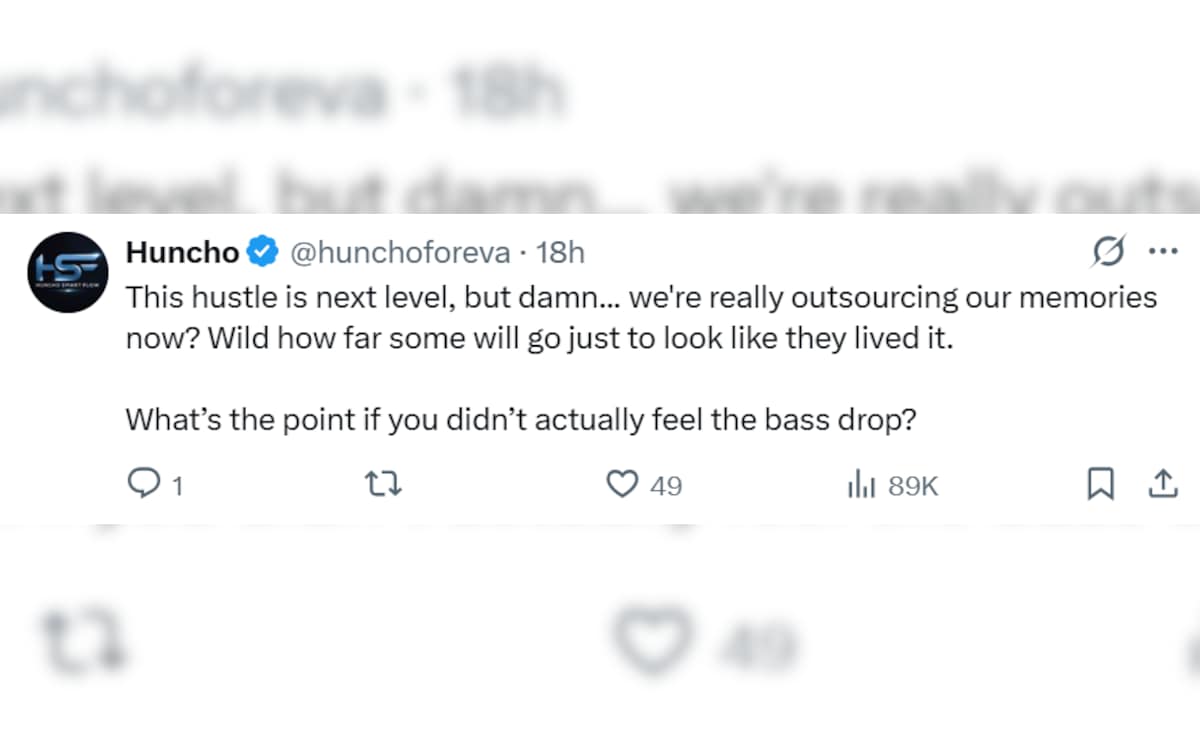Bookmark this tweet

[x=1100, y=485]
